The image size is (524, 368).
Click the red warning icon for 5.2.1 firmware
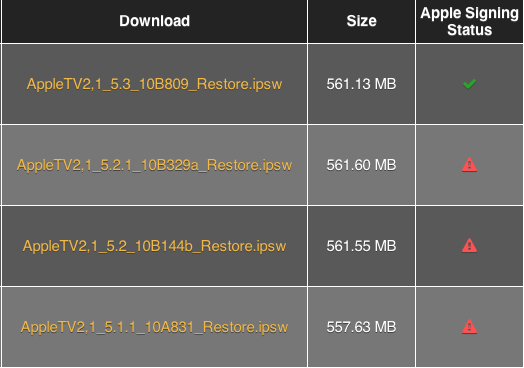[469, 165]
